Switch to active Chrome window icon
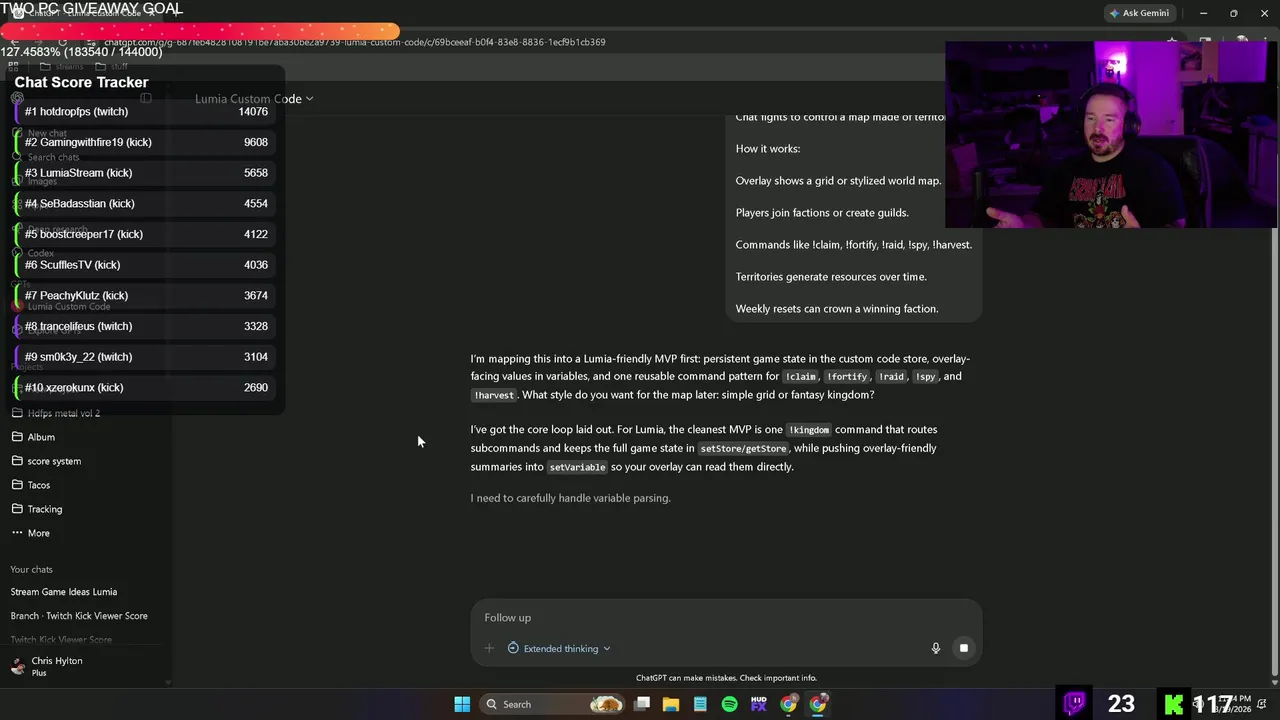 click(818, 704)
